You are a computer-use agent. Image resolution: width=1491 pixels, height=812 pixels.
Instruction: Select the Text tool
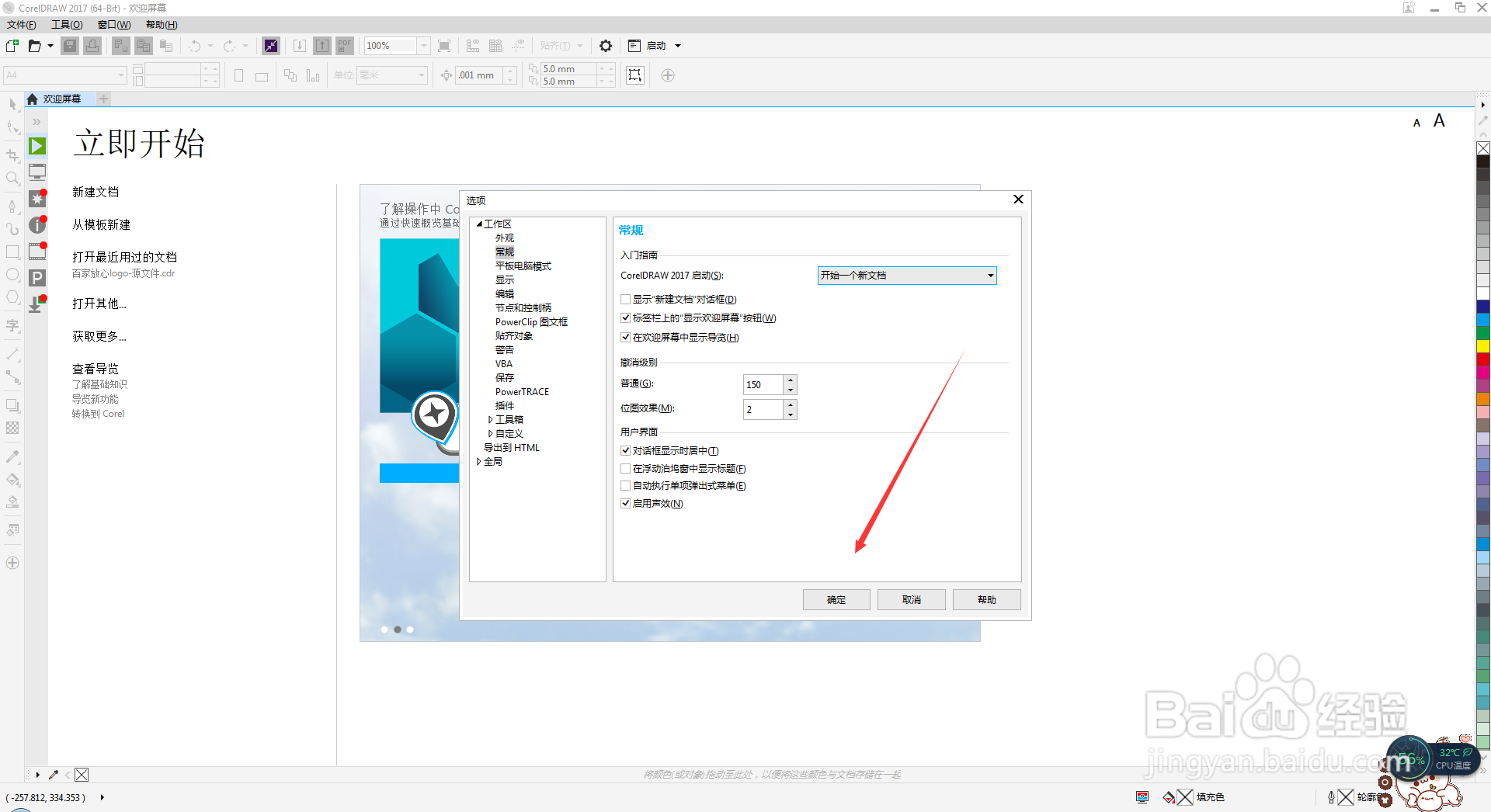pos(12,326)
